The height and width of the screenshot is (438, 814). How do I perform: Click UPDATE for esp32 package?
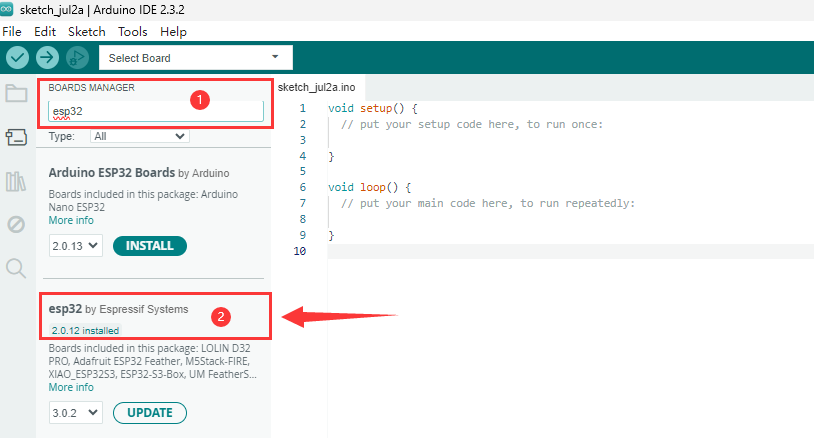pos(150,413)
